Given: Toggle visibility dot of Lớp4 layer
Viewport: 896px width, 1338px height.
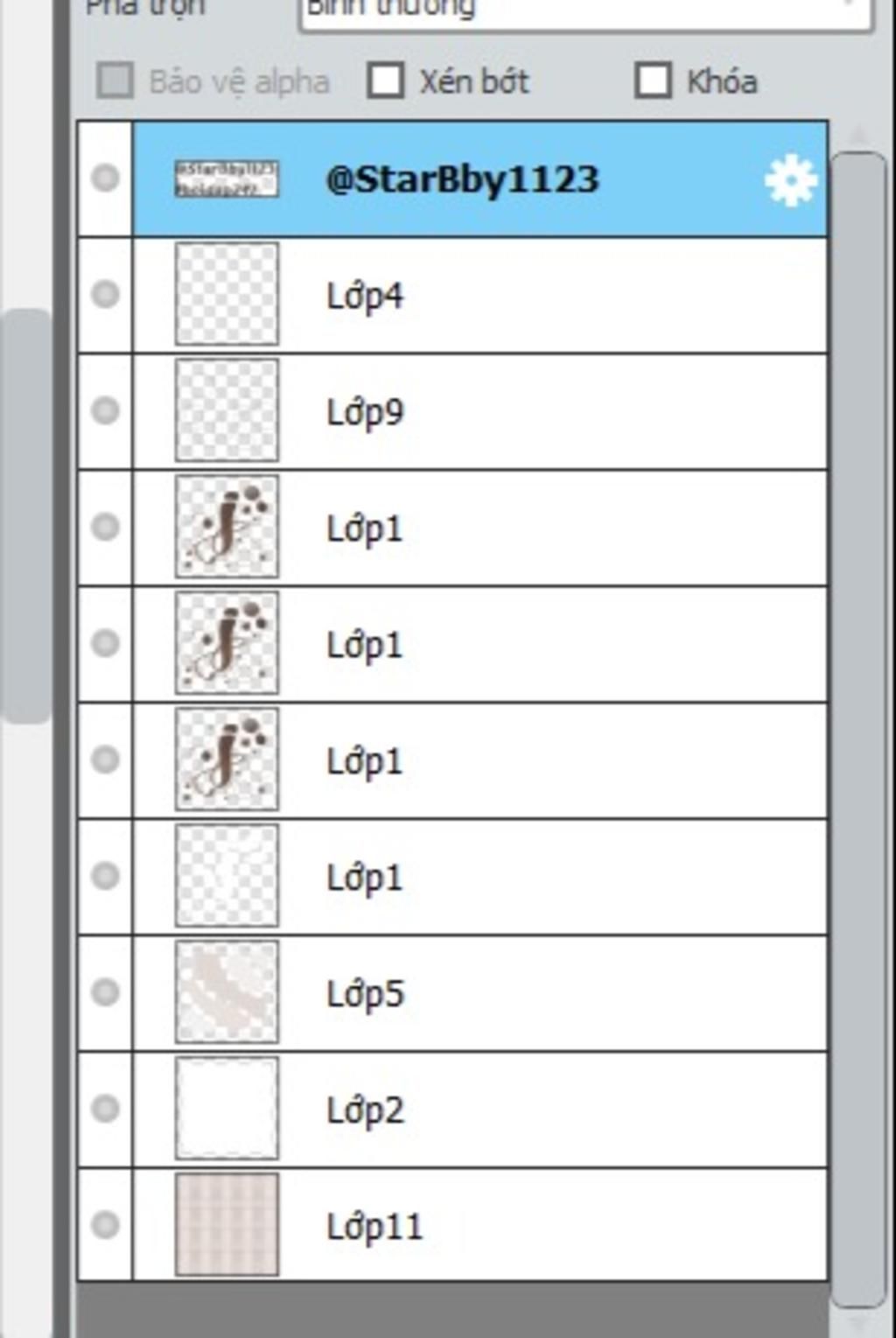Looking at the screenshot, I should tap(105, 294).
